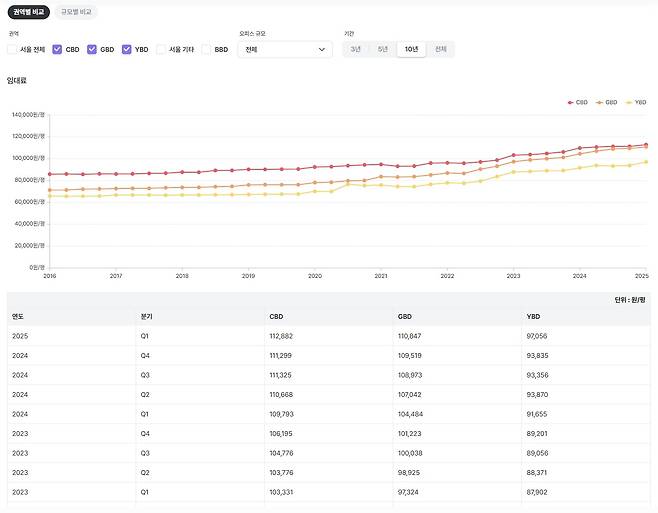Select the 10년 period button
658x513 pixels.
click(411, 49)
